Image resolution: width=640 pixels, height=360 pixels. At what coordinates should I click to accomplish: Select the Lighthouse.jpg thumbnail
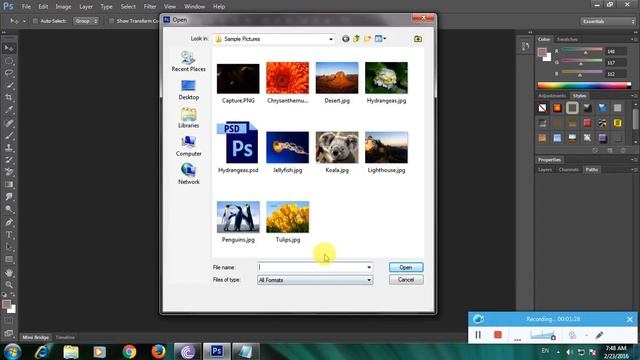pyautogui.click(x=386, y=147)
